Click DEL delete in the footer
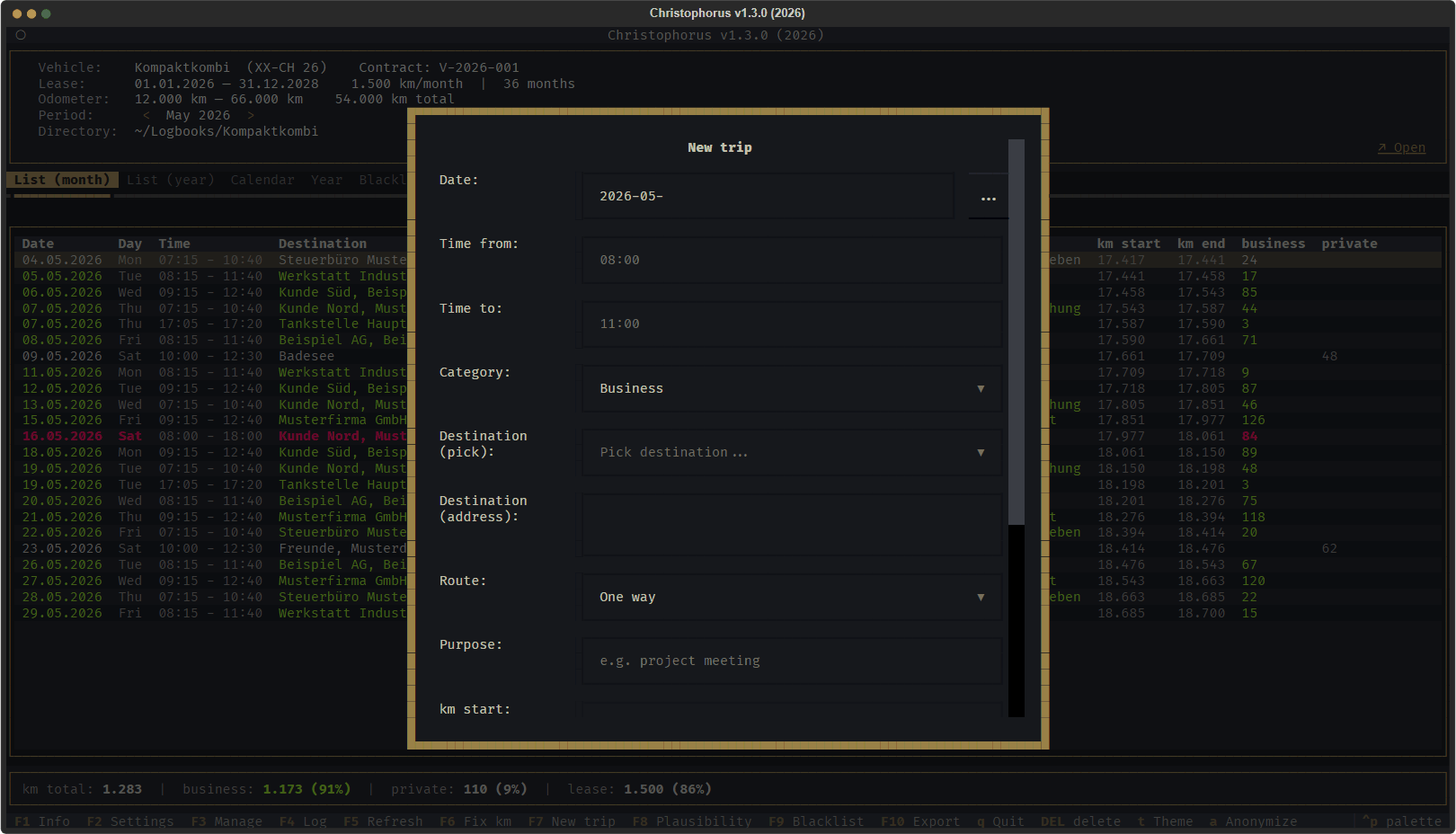Image resolution: width=1456 pixels, height=834 pixels. click(x=1080, y=821)
